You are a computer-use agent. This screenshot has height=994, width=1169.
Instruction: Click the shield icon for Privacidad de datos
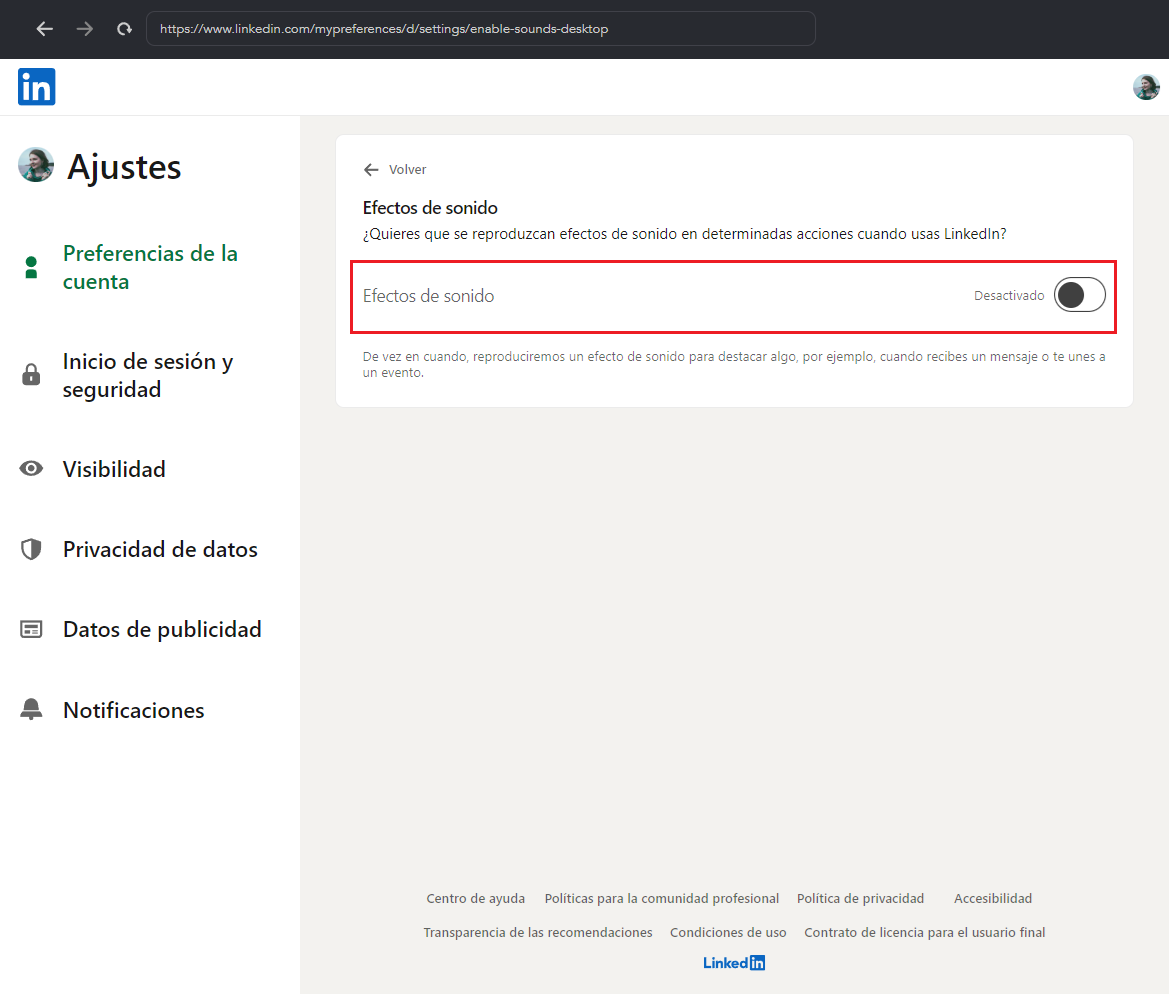coord(31,549)
